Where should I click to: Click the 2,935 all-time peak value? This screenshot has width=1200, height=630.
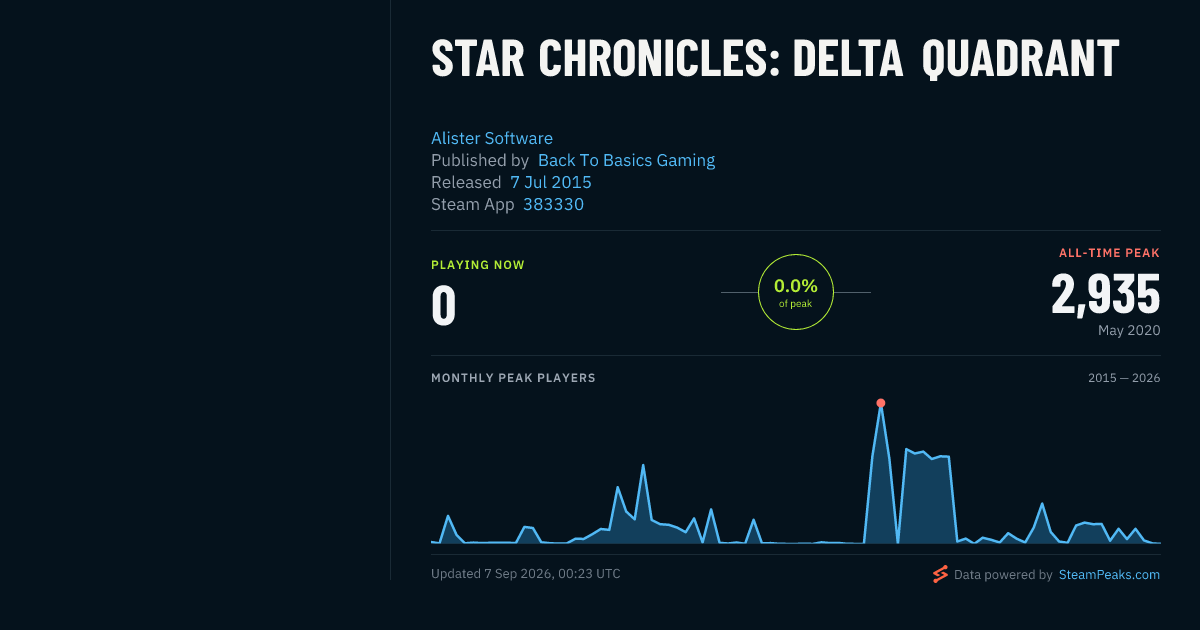[x=1105, y=294]
